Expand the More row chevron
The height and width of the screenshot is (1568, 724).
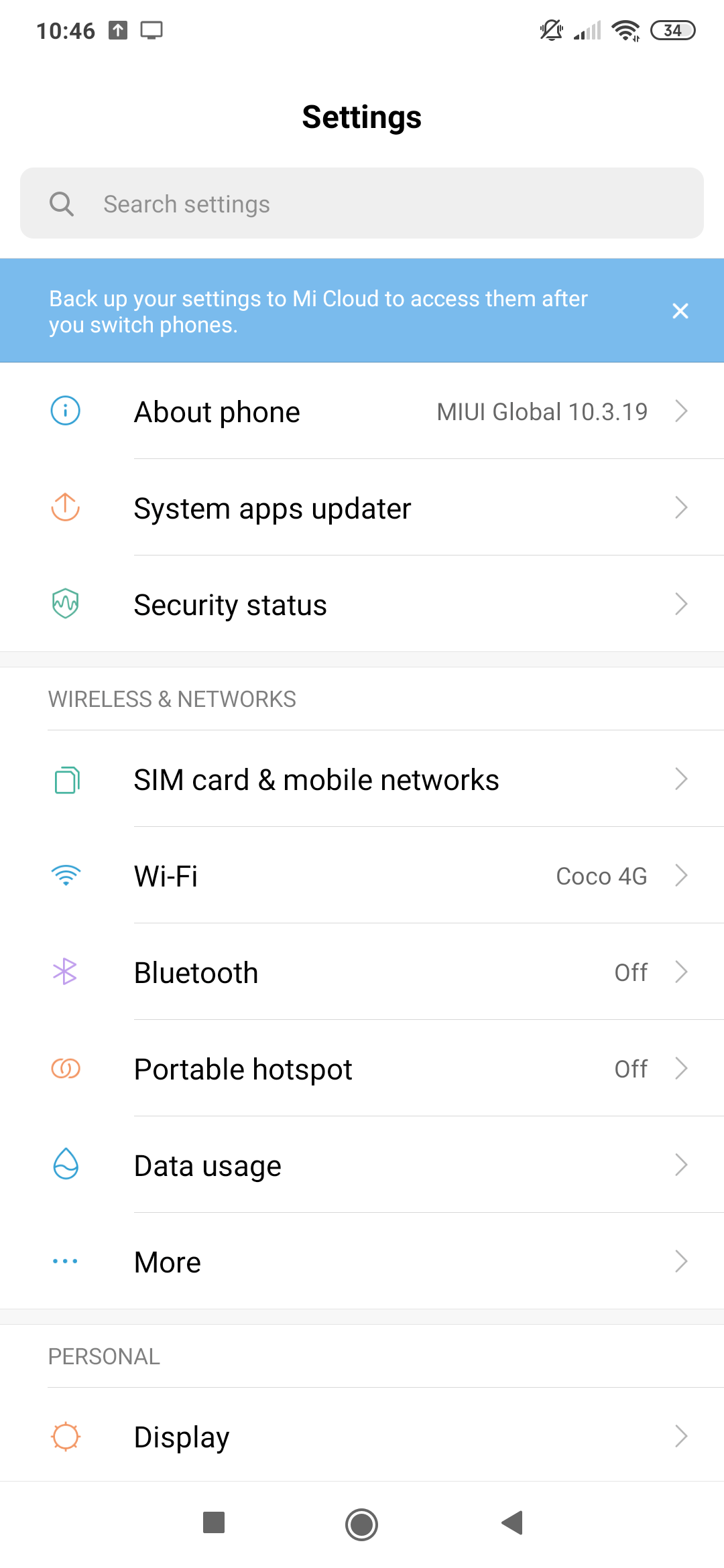pyautogui.click(x=681, y=1261)
